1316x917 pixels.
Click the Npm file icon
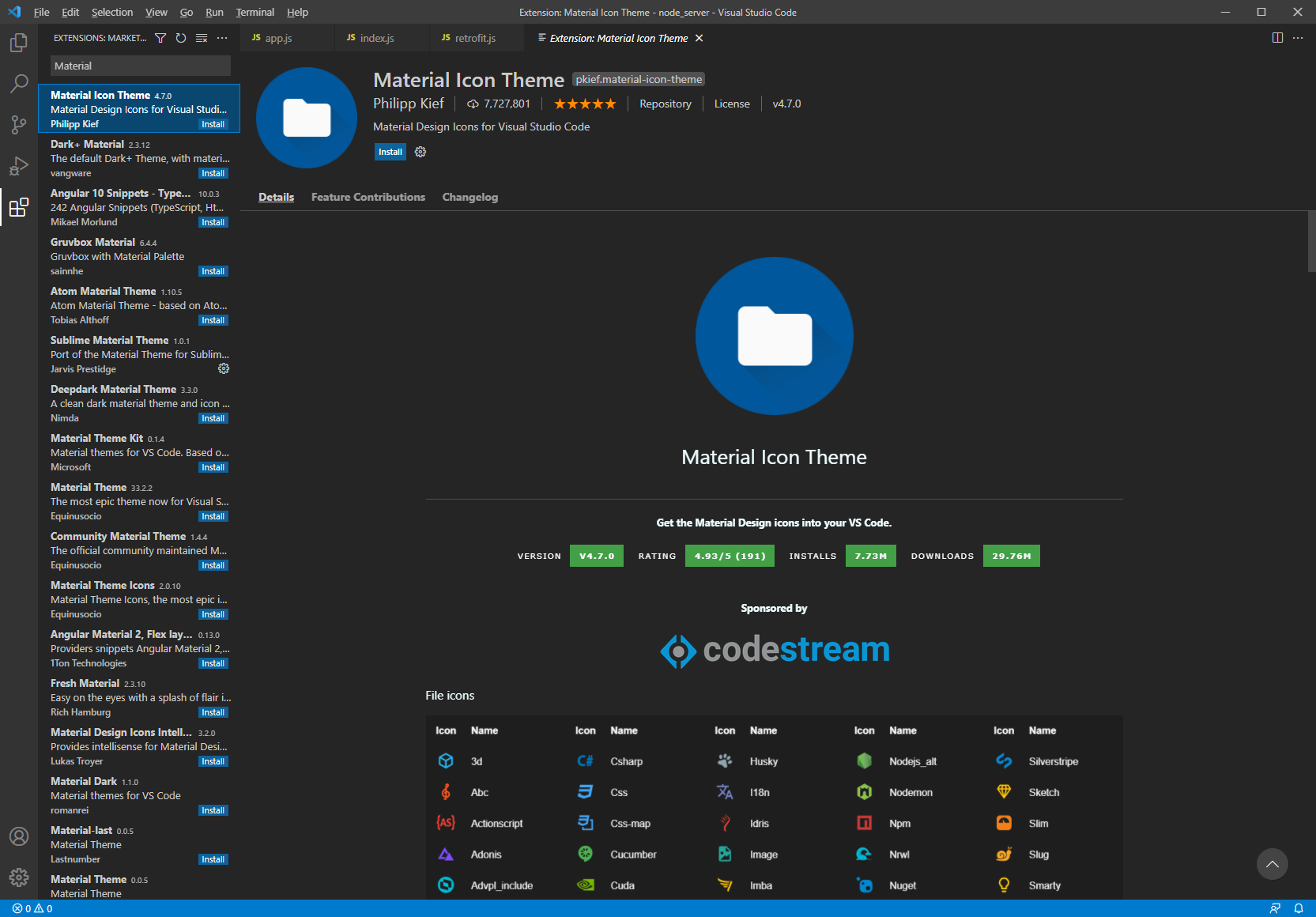865,823
